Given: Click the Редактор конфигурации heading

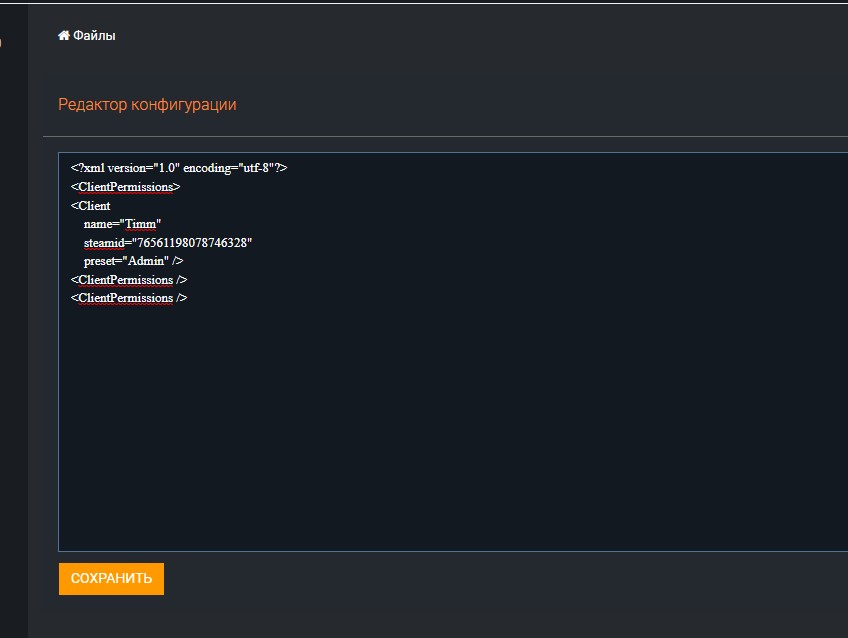Looking at the screenshot, I should pos(147,104).
